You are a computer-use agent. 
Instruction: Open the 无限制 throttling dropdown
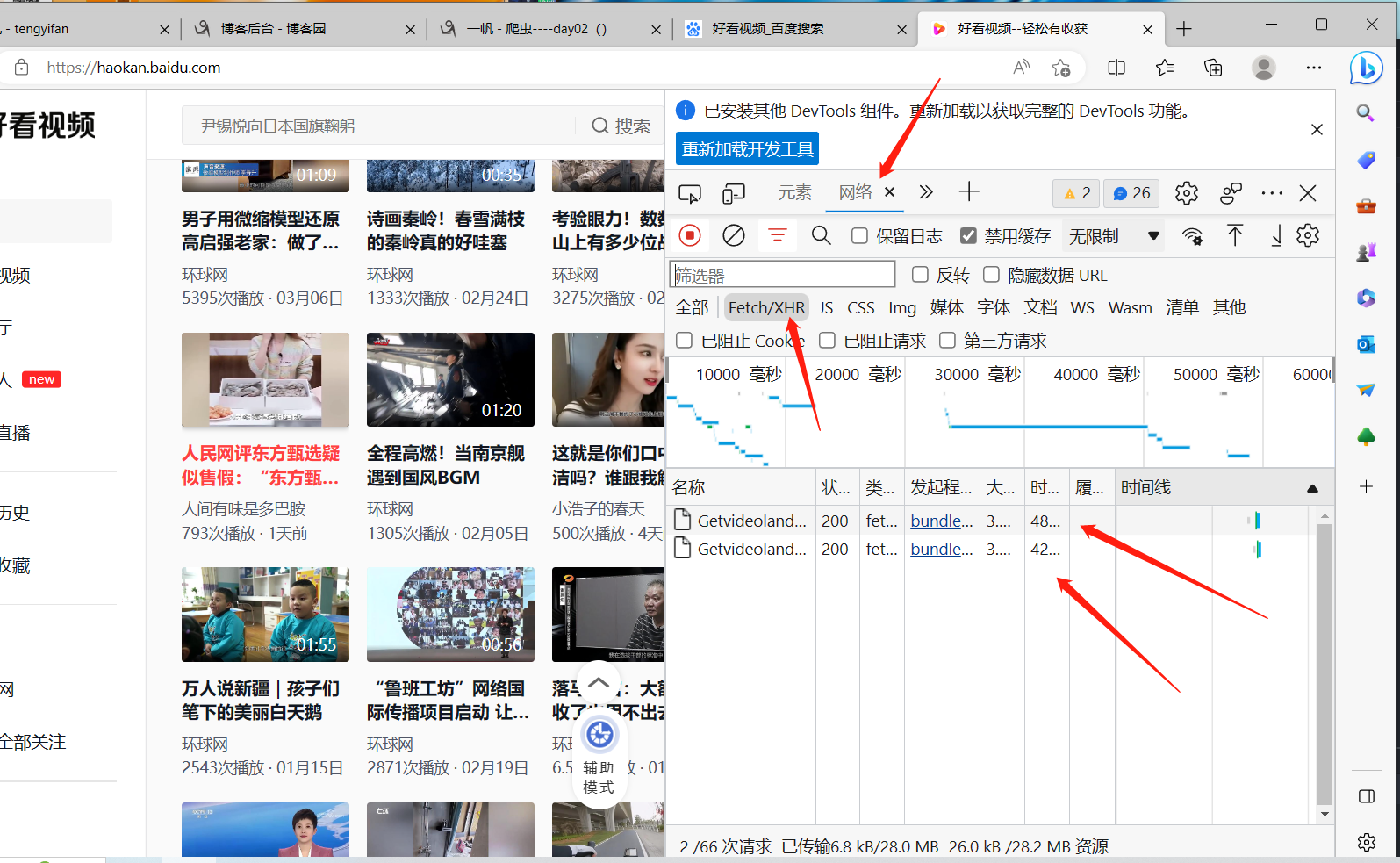(x=1115, y=236)
